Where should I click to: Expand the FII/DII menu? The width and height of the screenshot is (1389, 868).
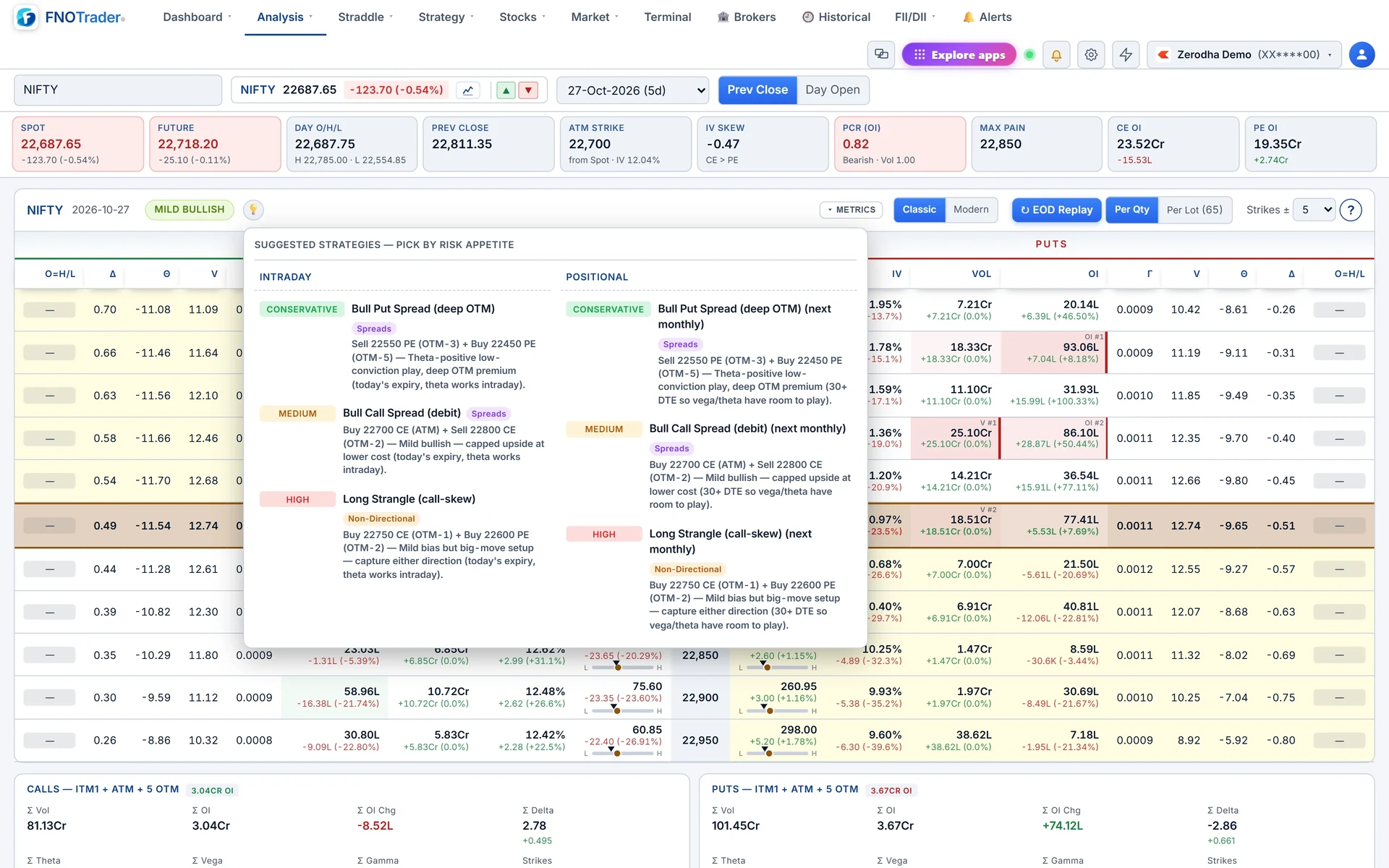(x=915, y=17)
